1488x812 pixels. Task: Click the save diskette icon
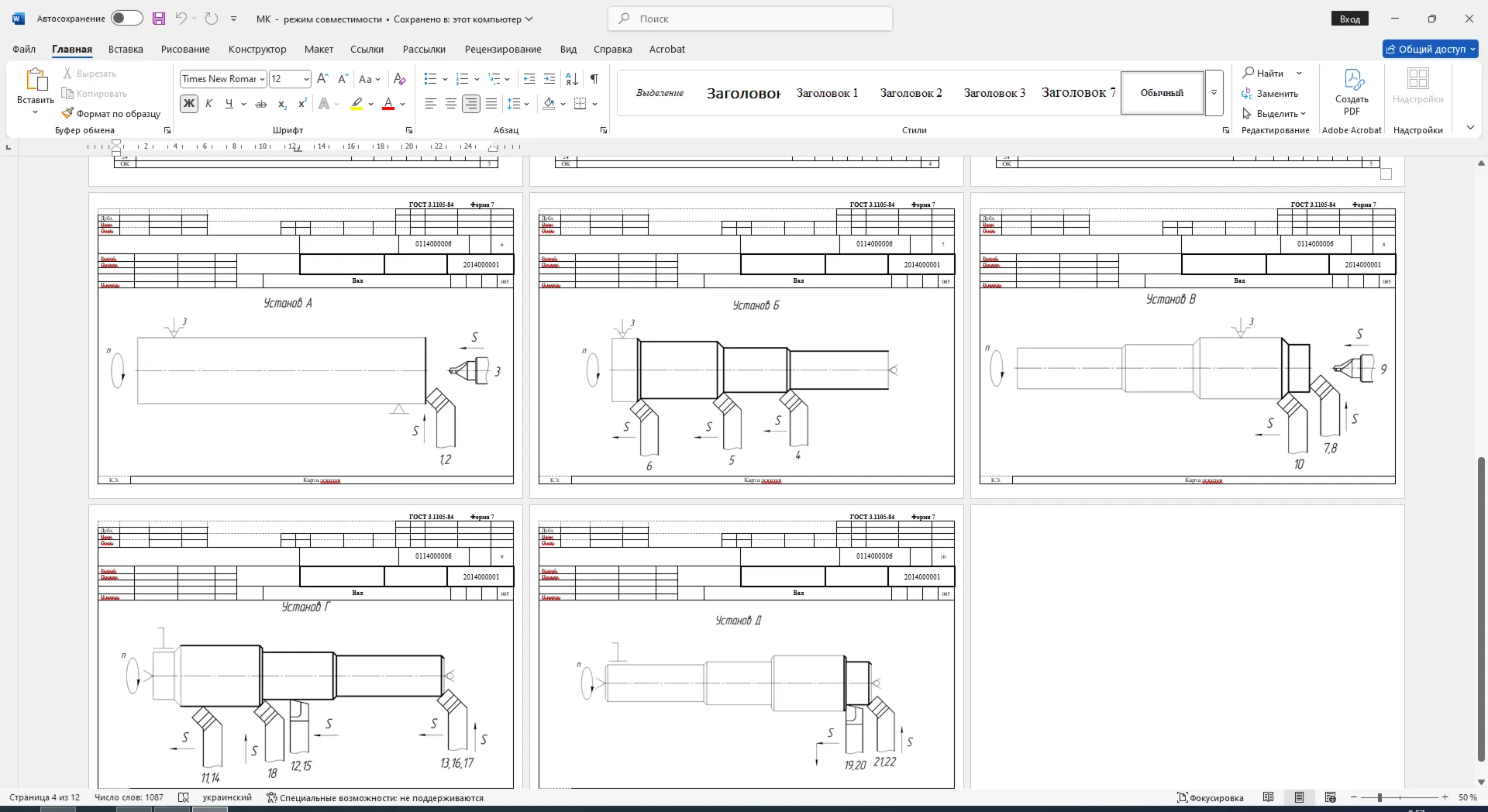click(x=158, y=19)
